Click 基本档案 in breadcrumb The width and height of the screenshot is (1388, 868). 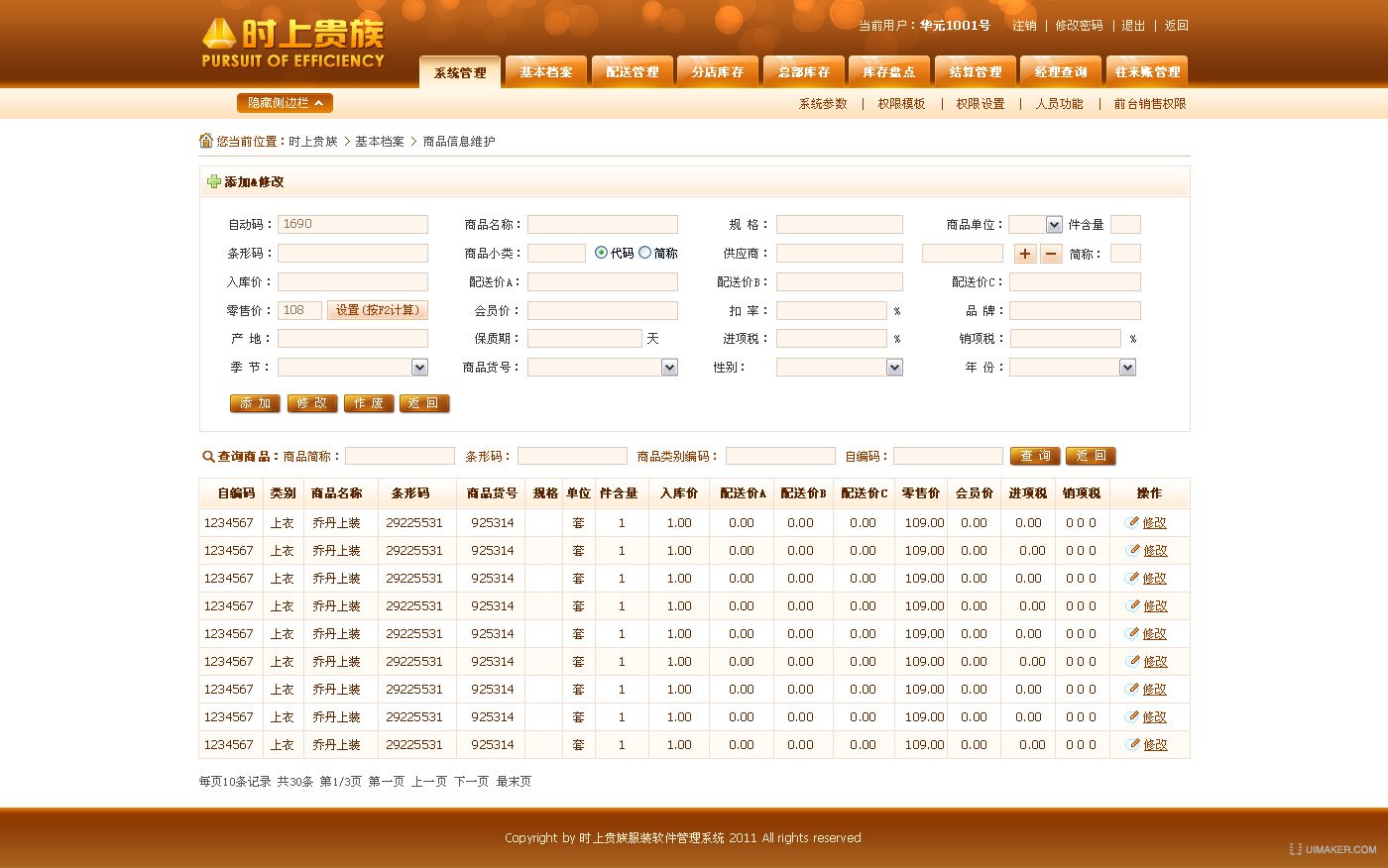tap(380, 142)
